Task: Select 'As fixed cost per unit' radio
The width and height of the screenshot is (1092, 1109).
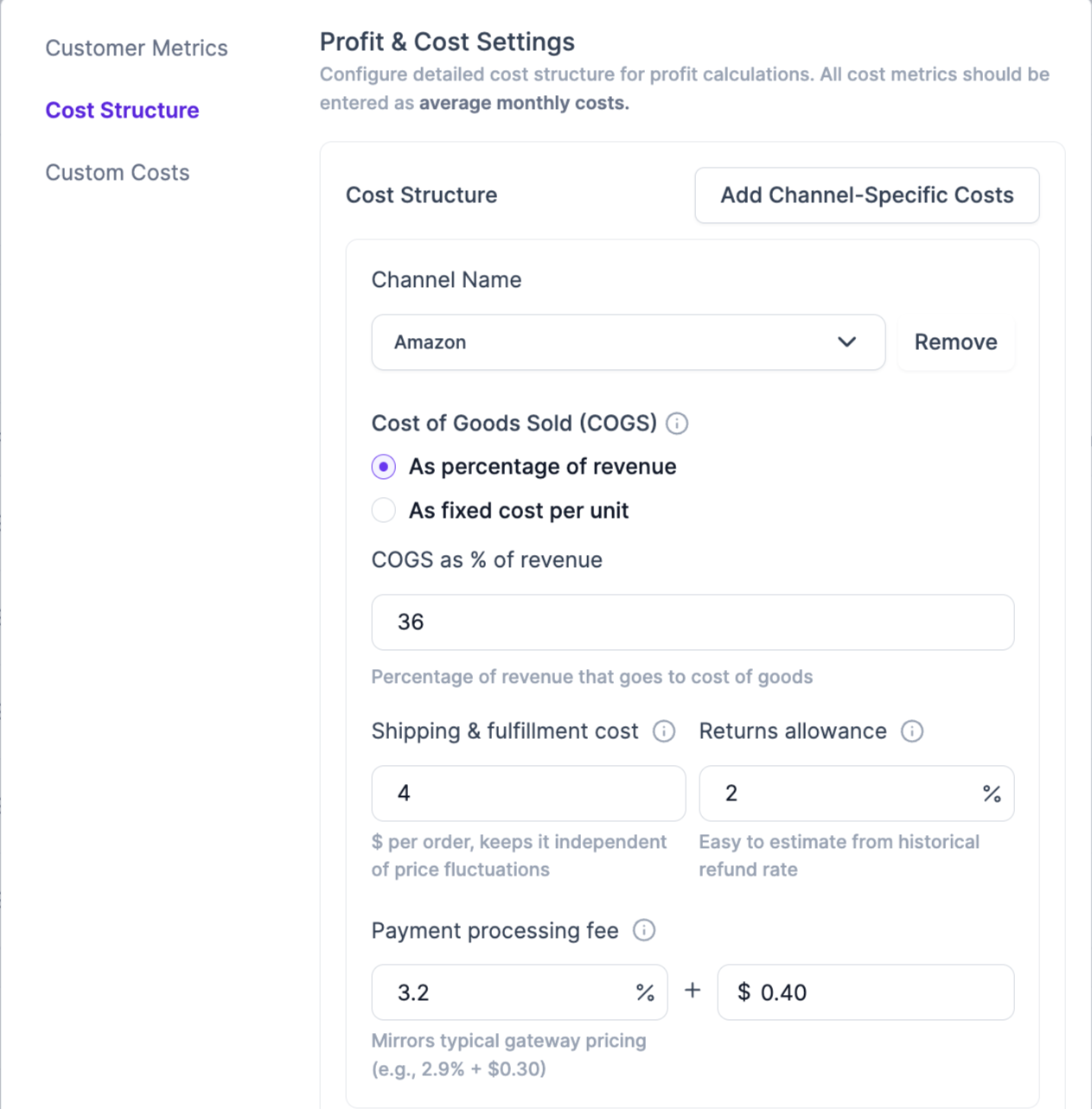Action: click(384, 511)
